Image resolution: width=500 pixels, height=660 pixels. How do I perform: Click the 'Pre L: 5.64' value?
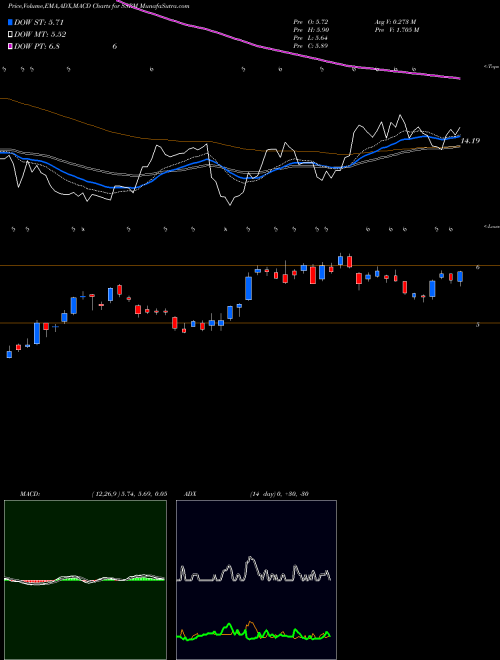coord(311,38)
